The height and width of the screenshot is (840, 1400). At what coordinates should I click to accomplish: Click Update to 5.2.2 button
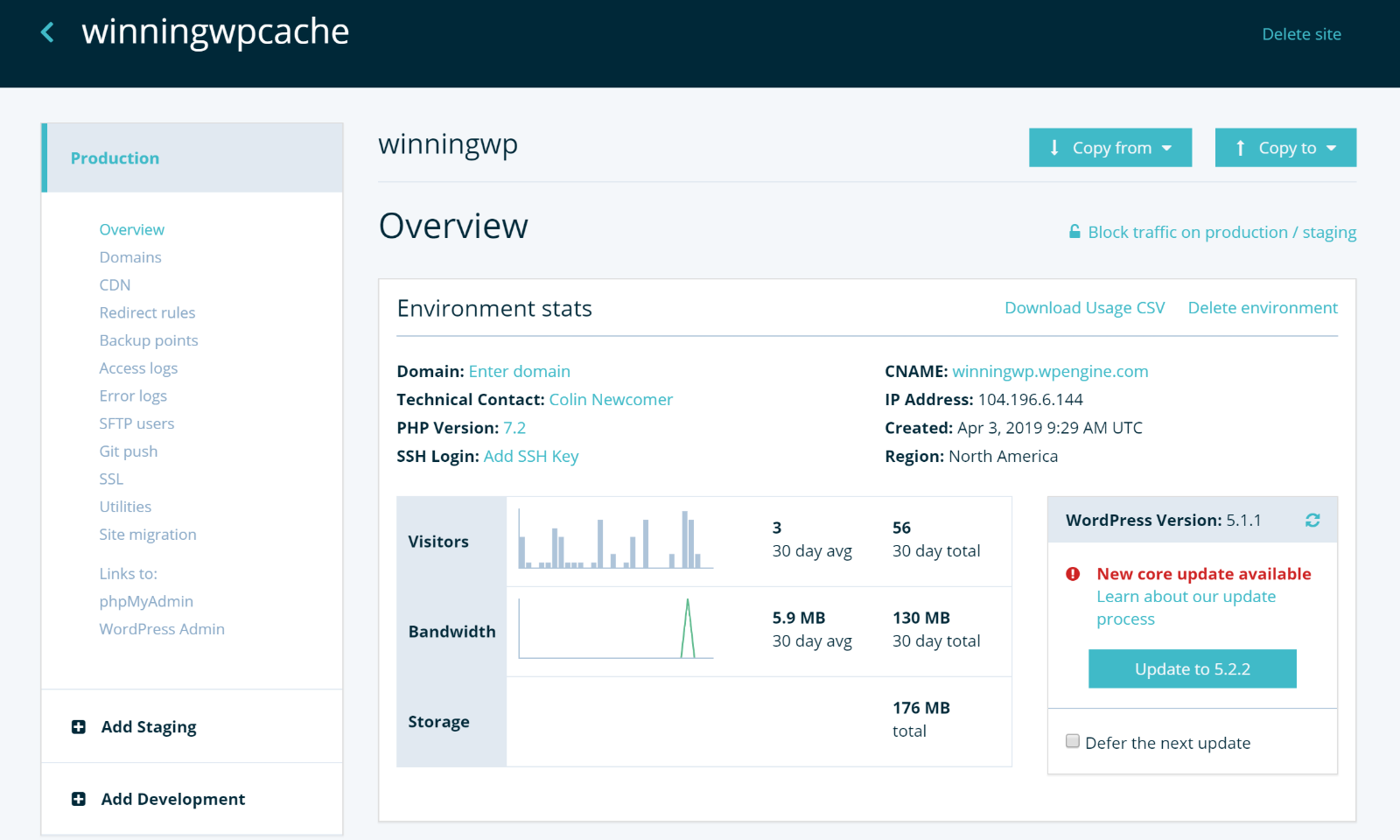1193,668
